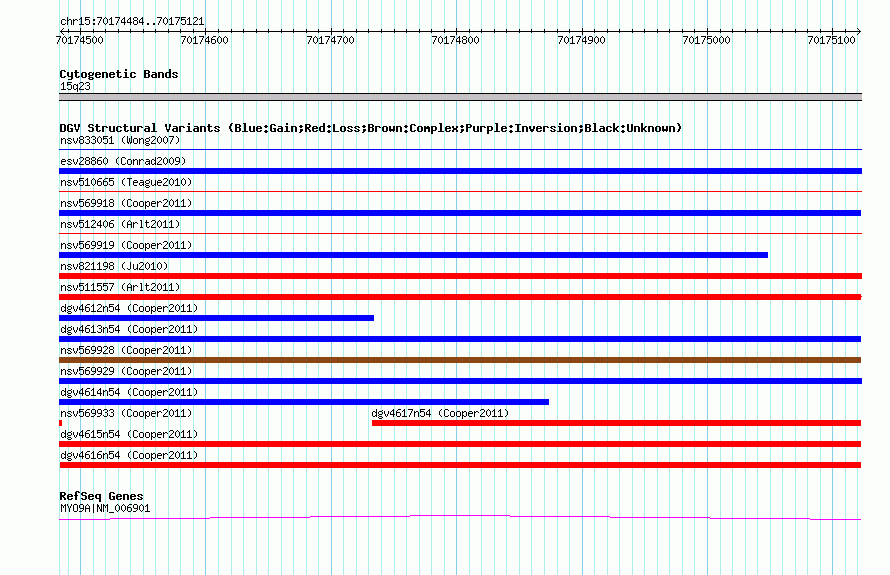Image resolution: width=890 pixels, height=575 pixels.
Task: Select the tiny red nsv569933 feature
Action: pyautogui.click(x=60, y=423)
